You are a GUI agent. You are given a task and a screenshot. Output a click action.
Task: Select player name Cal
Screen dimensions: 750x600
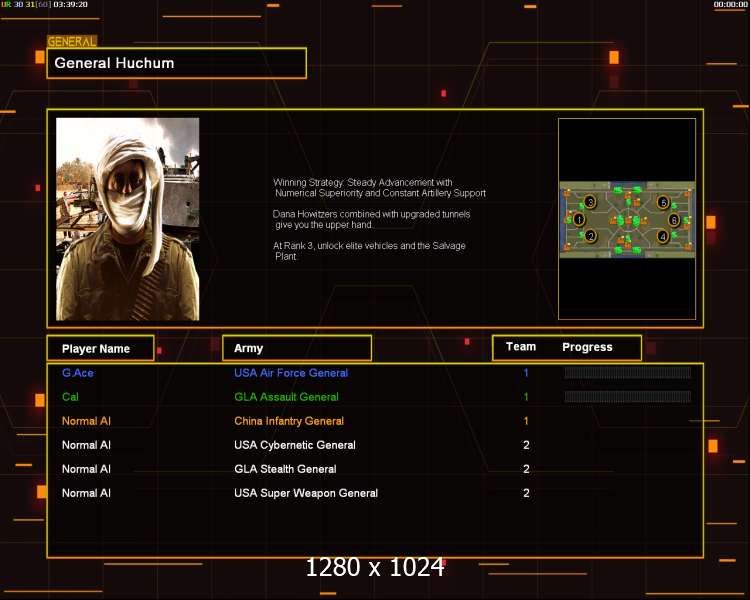70,397
